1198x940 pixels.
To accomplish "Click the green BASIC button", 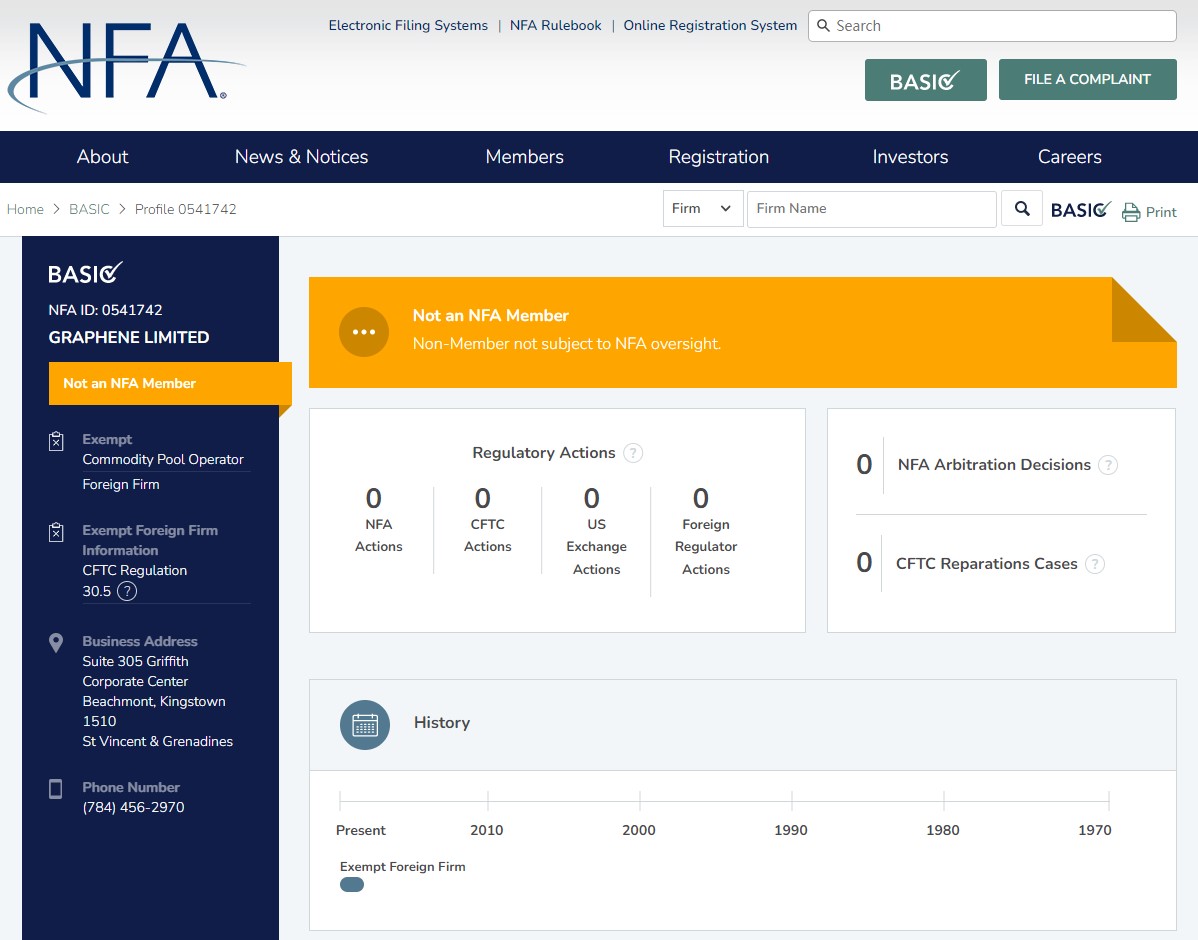I will click(925, 81).
